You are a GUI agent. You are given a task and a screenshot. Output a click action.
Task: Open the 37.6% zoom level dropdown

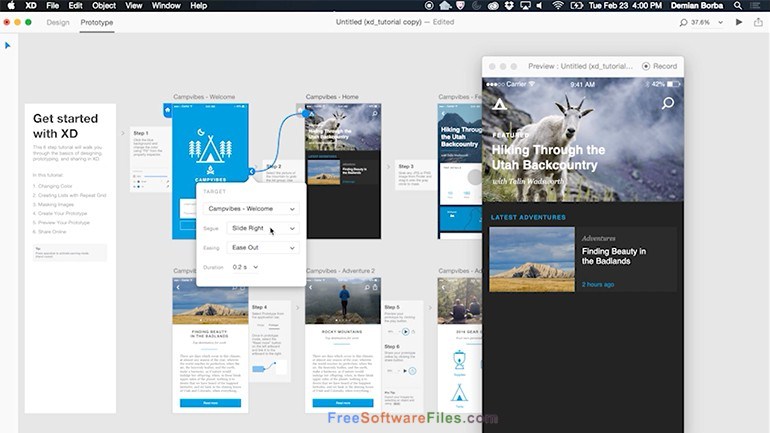click(707, 22)
